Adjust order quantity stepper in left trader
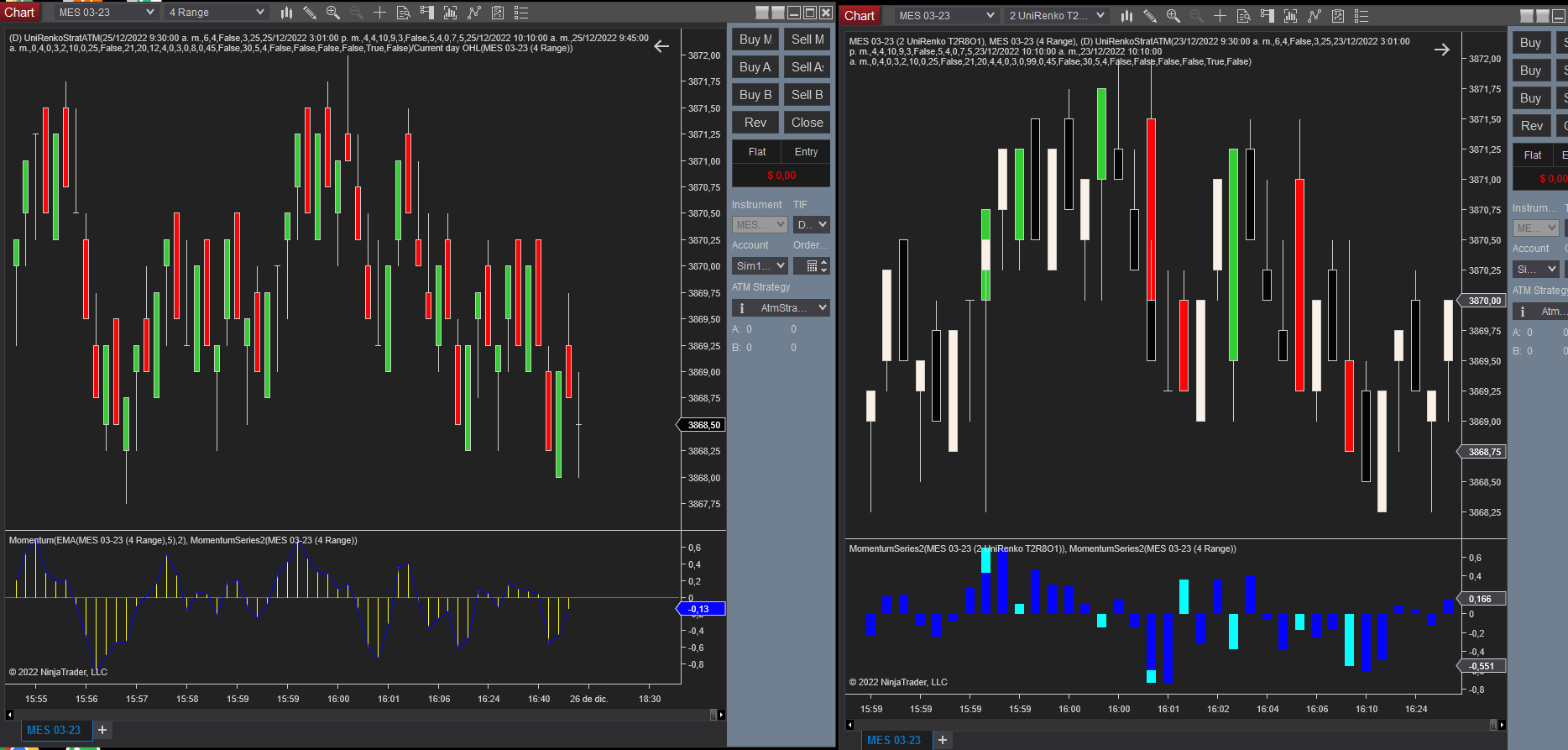The height and width of the screenshot is (750, 1568). pos(823,266)
